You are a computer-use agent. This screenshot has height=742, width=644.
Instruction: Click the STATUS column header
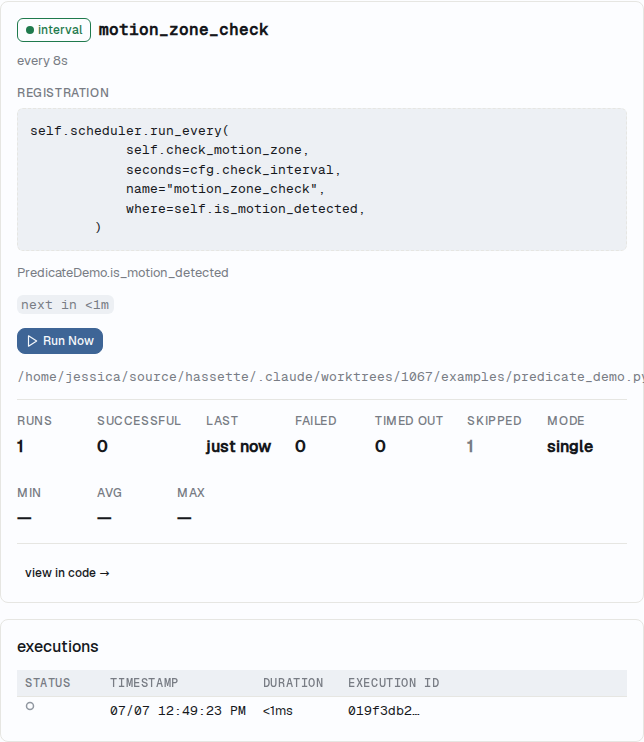(48, 683)
